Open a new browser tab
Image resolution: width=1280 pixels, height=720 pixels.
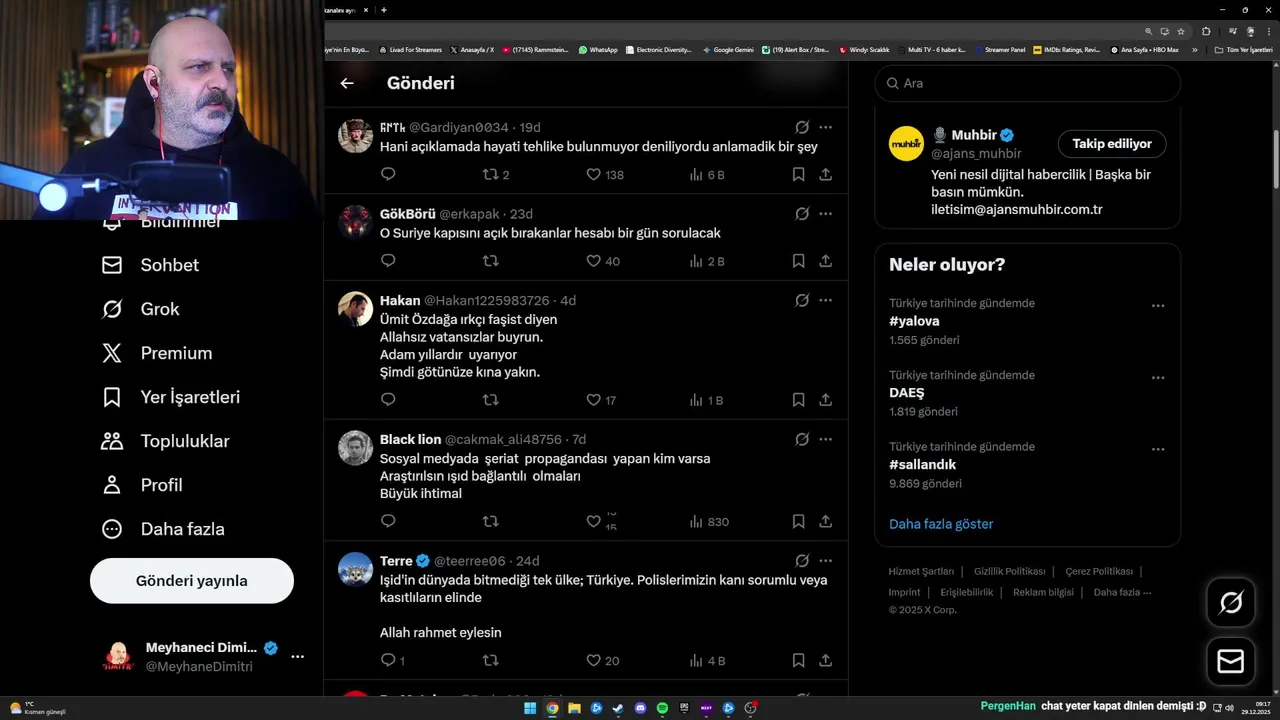coord(384,10)
